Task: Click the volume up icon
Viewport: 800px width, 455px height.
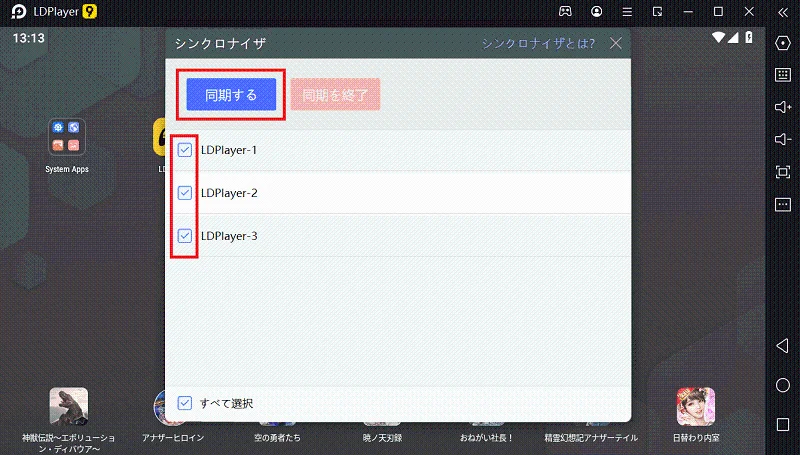Action: 783,107
